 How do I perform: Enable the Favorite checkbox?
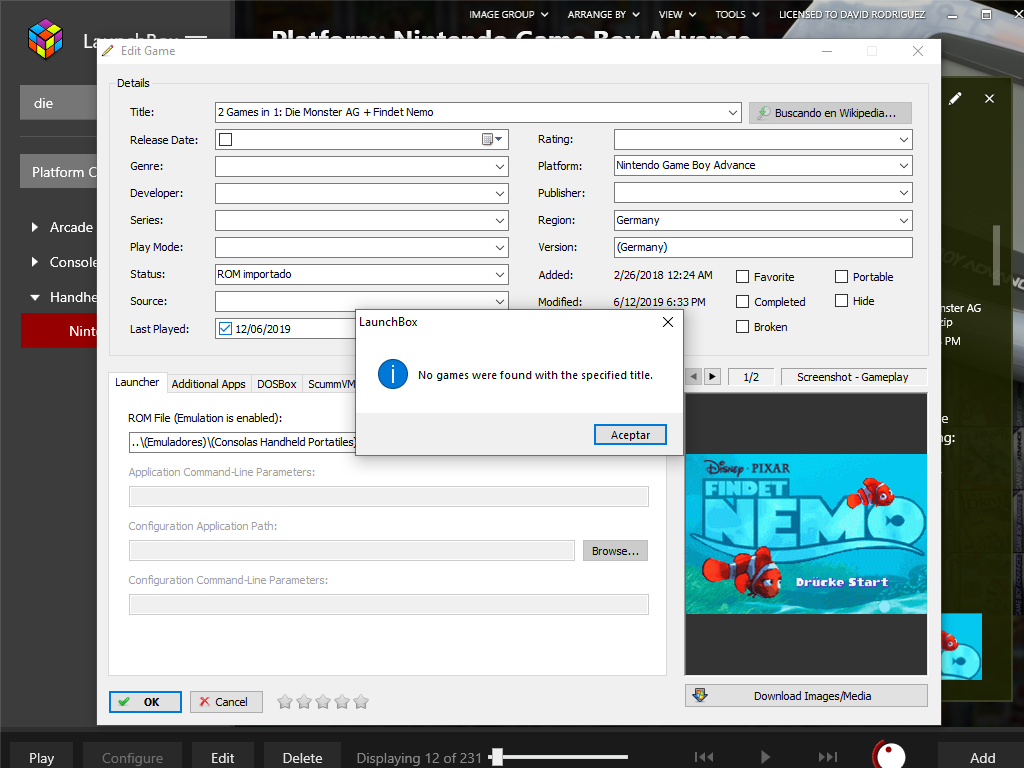pyautogui.click(x=743, y=277)
